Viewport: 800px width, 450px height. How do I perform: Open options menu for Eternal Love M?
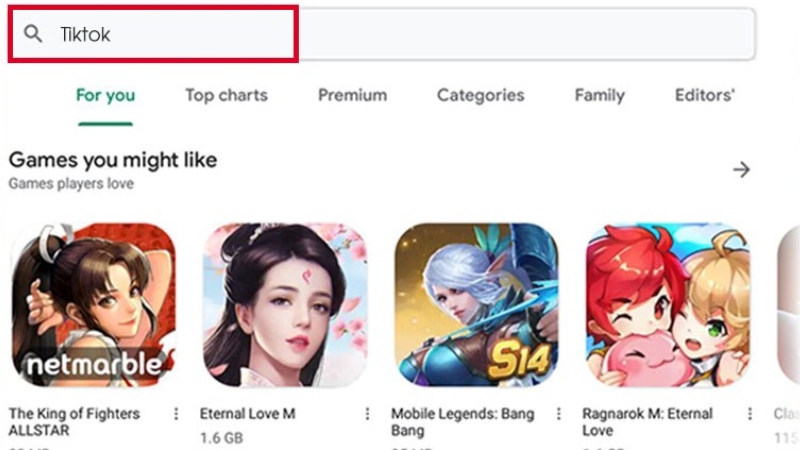click(367, 414)
